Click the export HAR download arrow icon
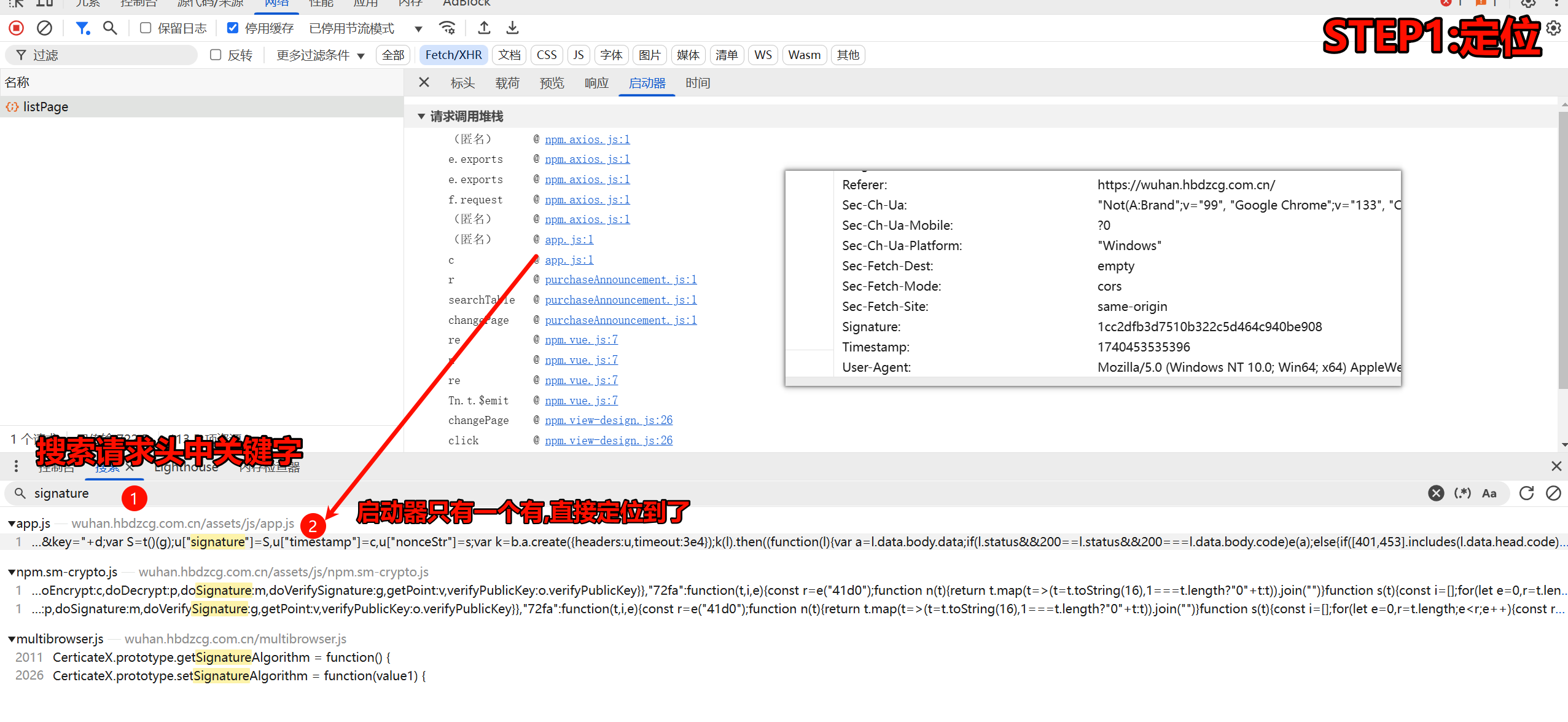The width and height of the screenshot is (1568, 722). click(x=512, y=28)
